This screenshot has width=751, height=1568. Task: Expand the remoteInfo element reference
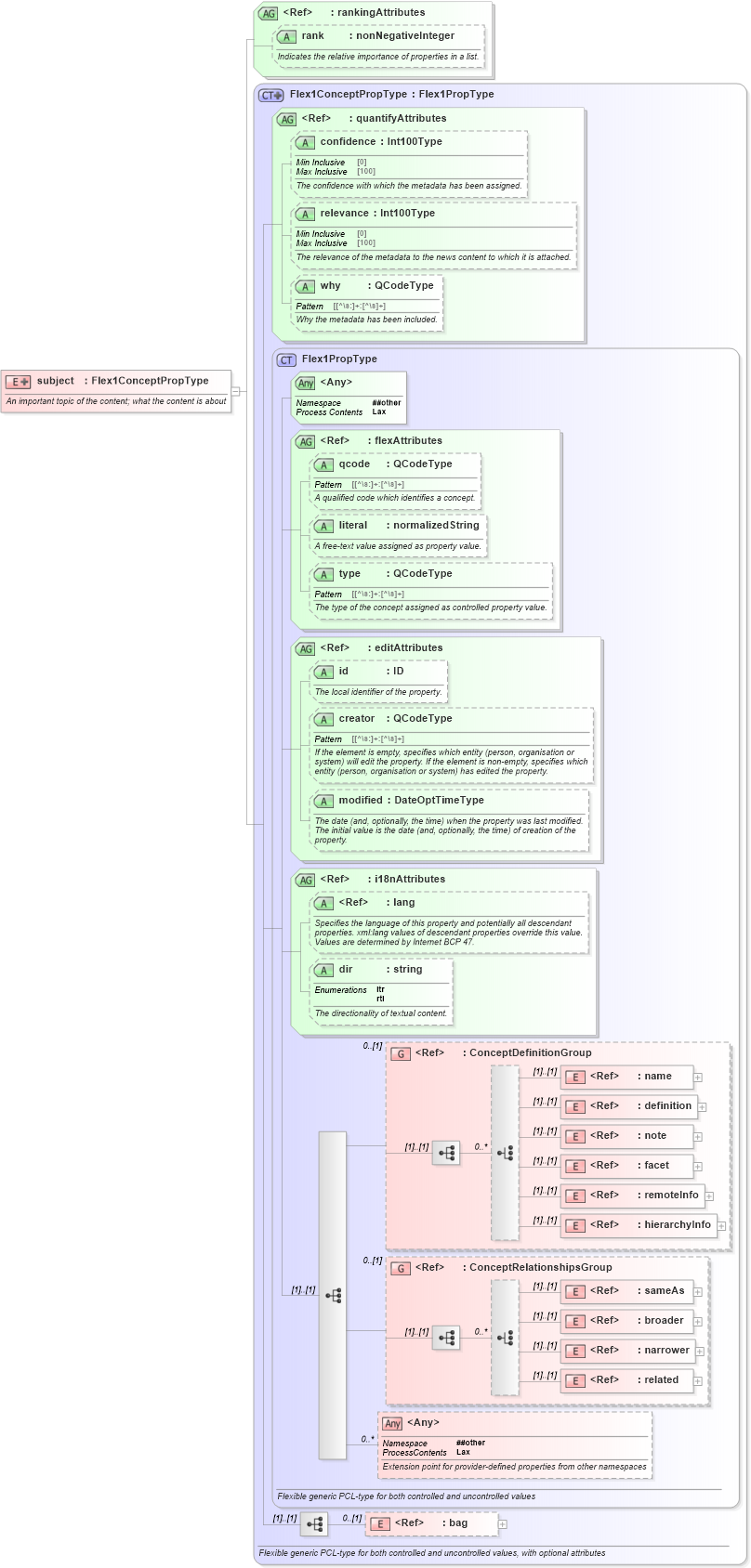[x=709, y=1196]
